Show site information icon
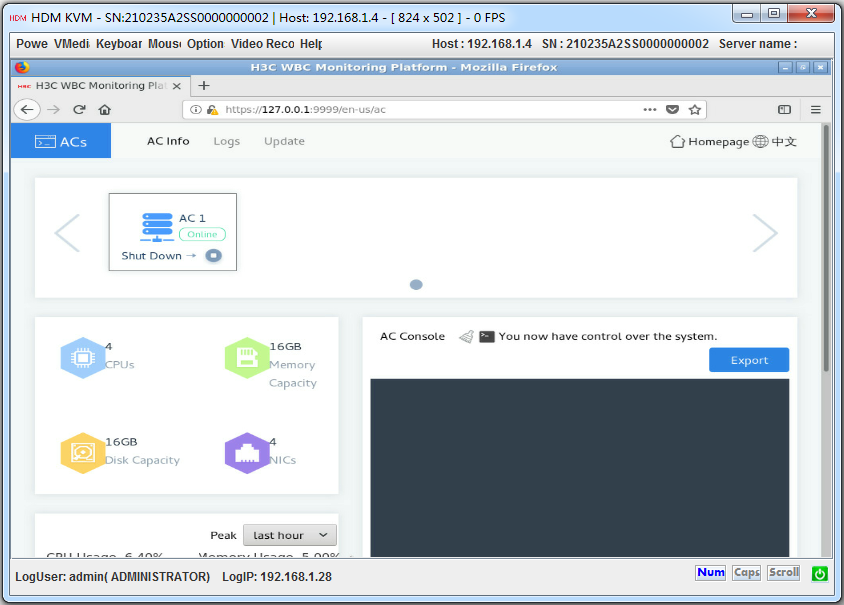This screenshot has height=605, width=844. pyautogui.click(x=196, y=110)
